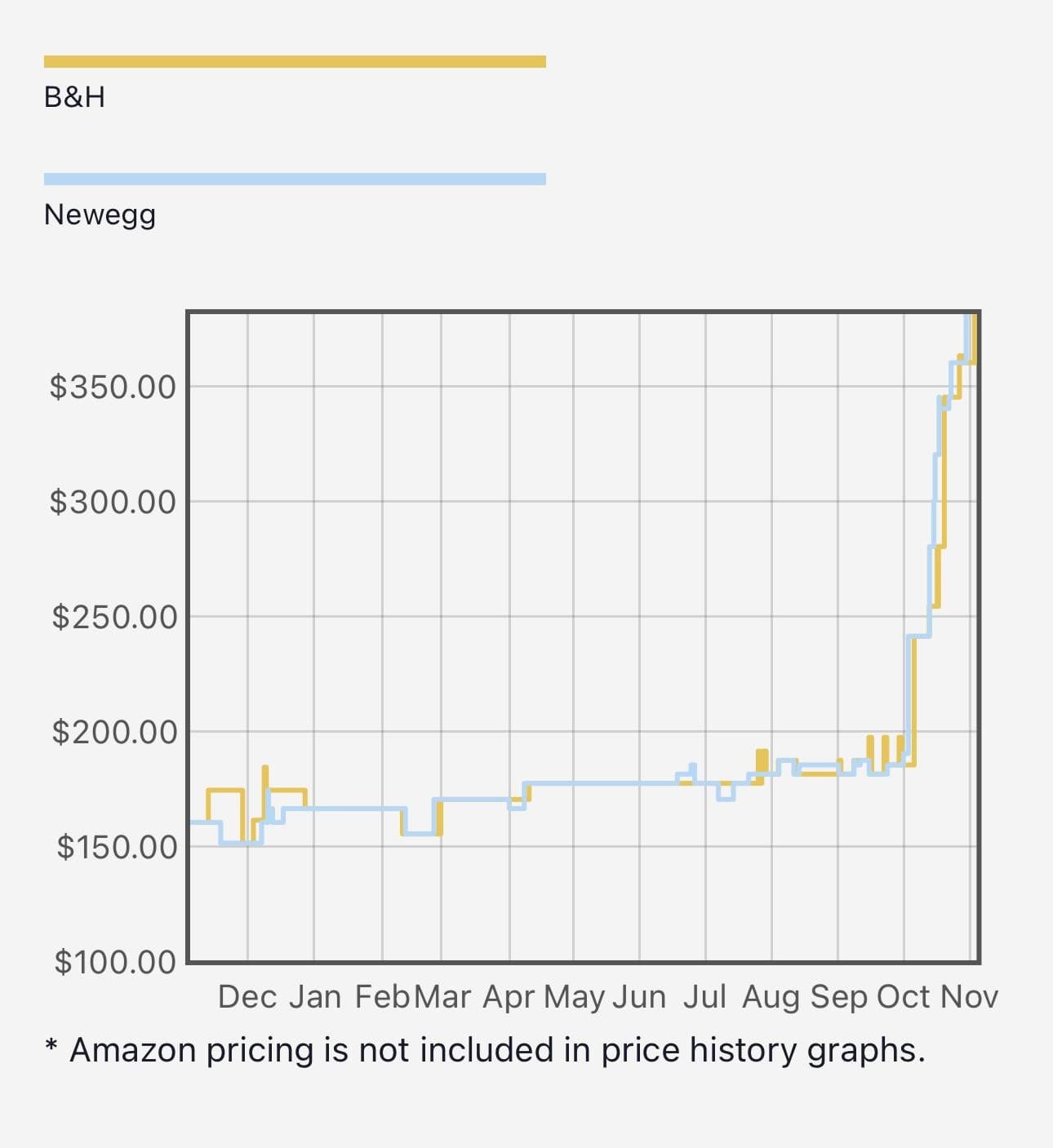
Task: Click the $350.00 price axis label
Action: point(113,387)
